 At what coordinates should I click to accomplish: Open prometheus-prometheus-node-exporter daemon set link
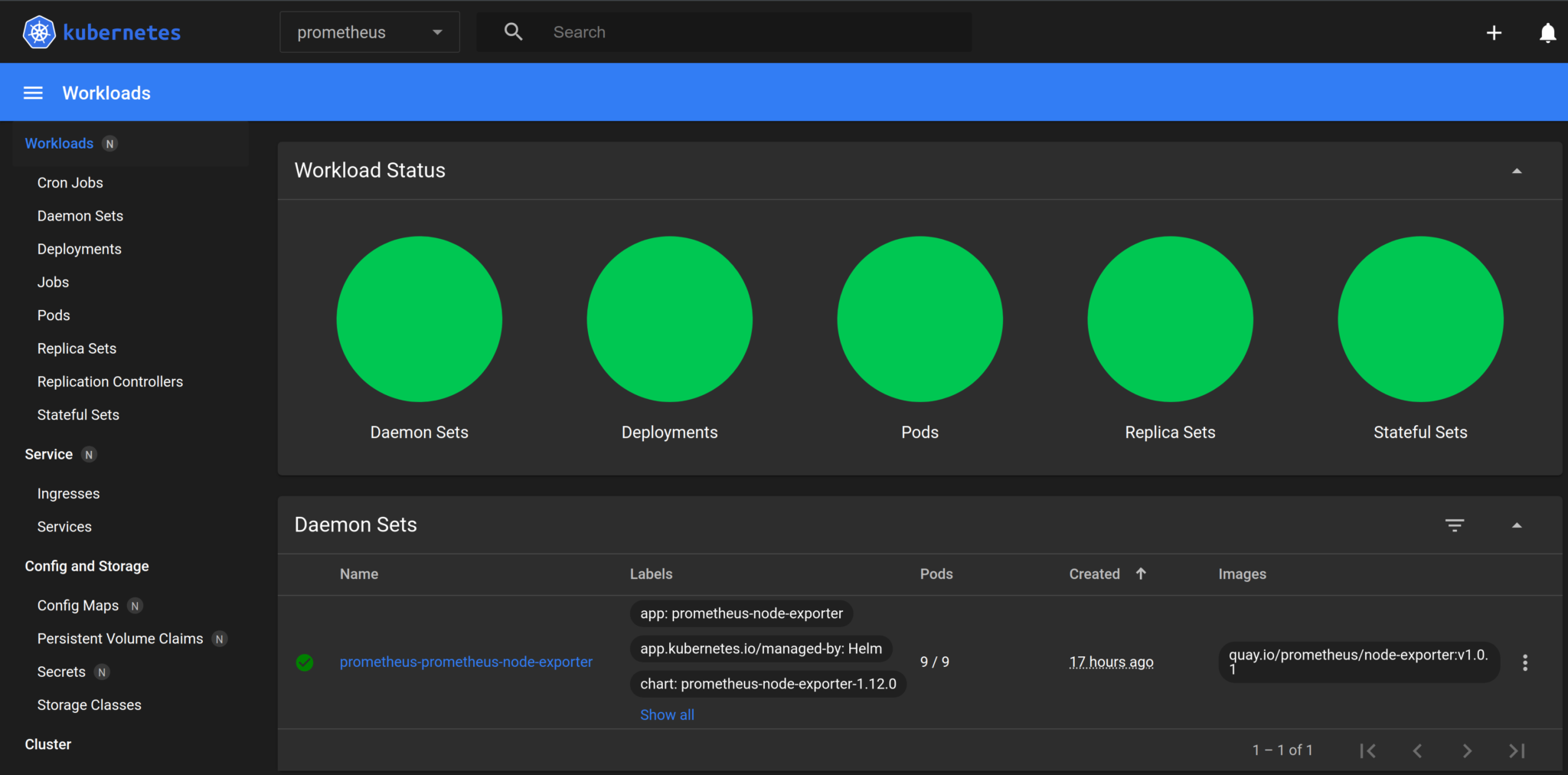tap(465, 662)
